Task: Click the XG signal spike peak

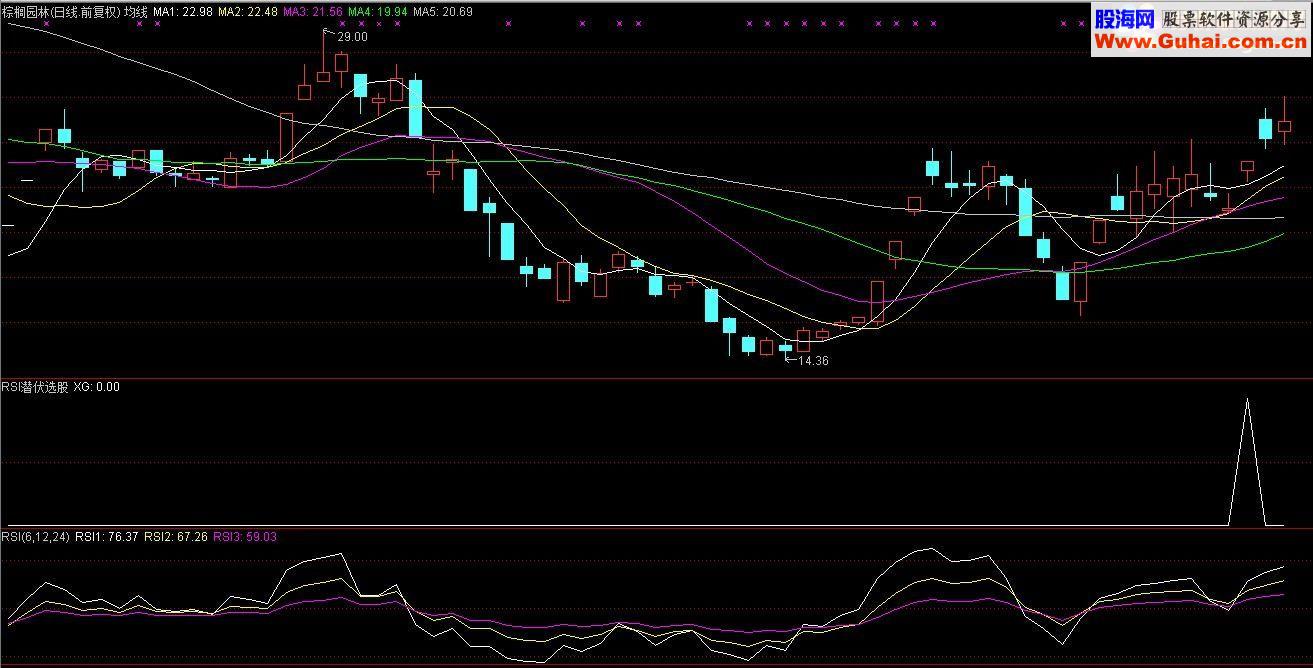Action: pos(1246,400)
